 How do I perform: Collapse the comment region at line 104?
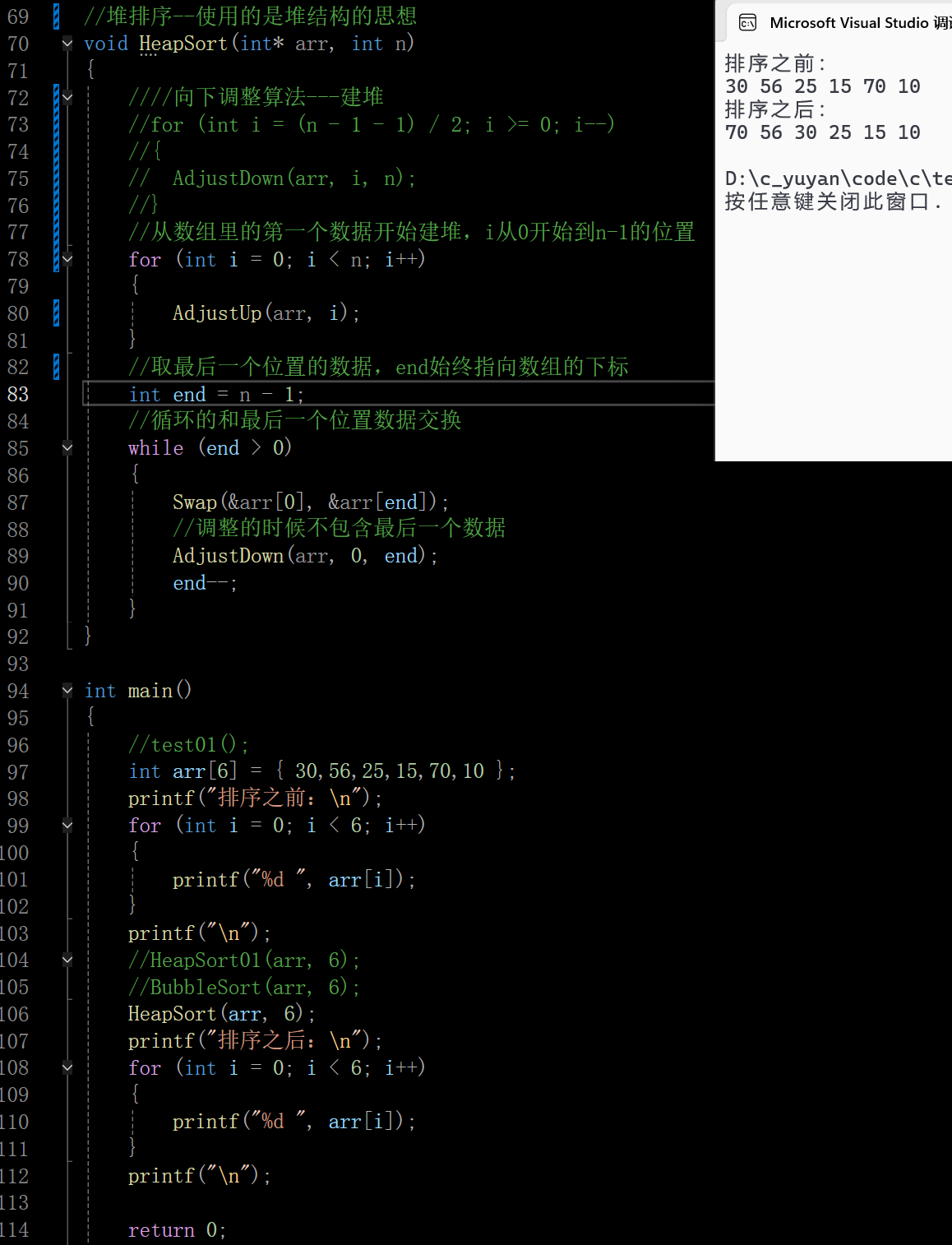(x=67, y=960)
